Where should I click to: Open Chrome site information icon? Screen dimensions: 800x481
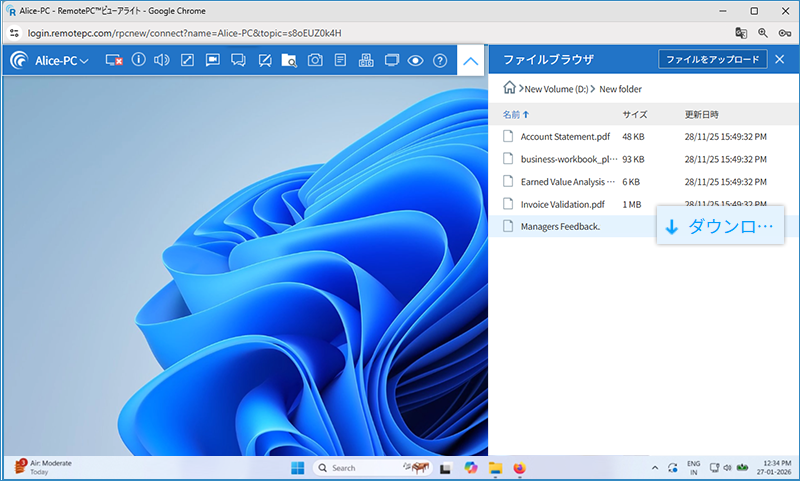point(14,33)
